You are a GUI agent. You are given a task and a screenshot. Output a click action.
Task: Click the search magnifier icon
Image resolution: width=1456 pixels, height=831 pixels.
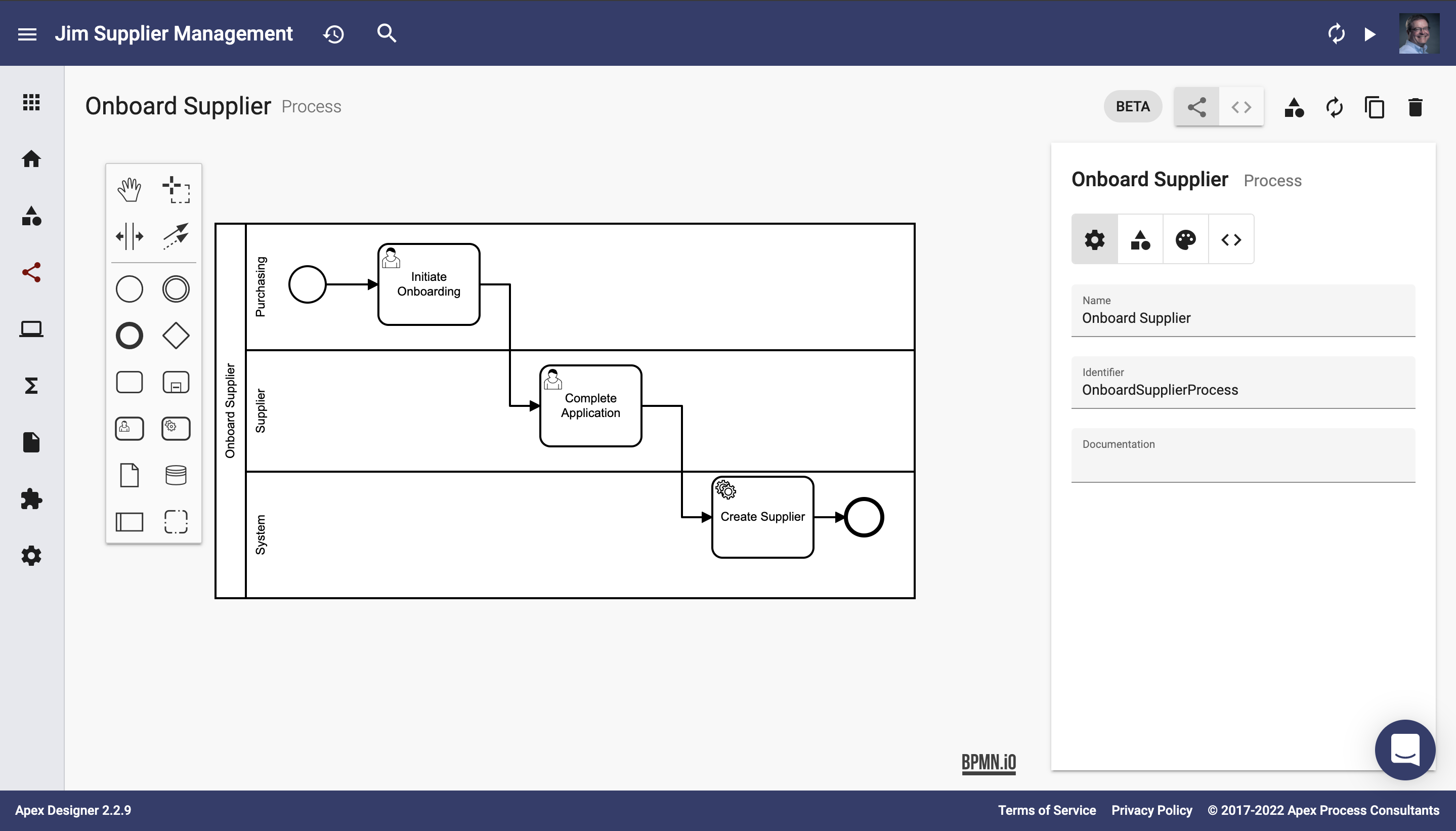(386, 33)
